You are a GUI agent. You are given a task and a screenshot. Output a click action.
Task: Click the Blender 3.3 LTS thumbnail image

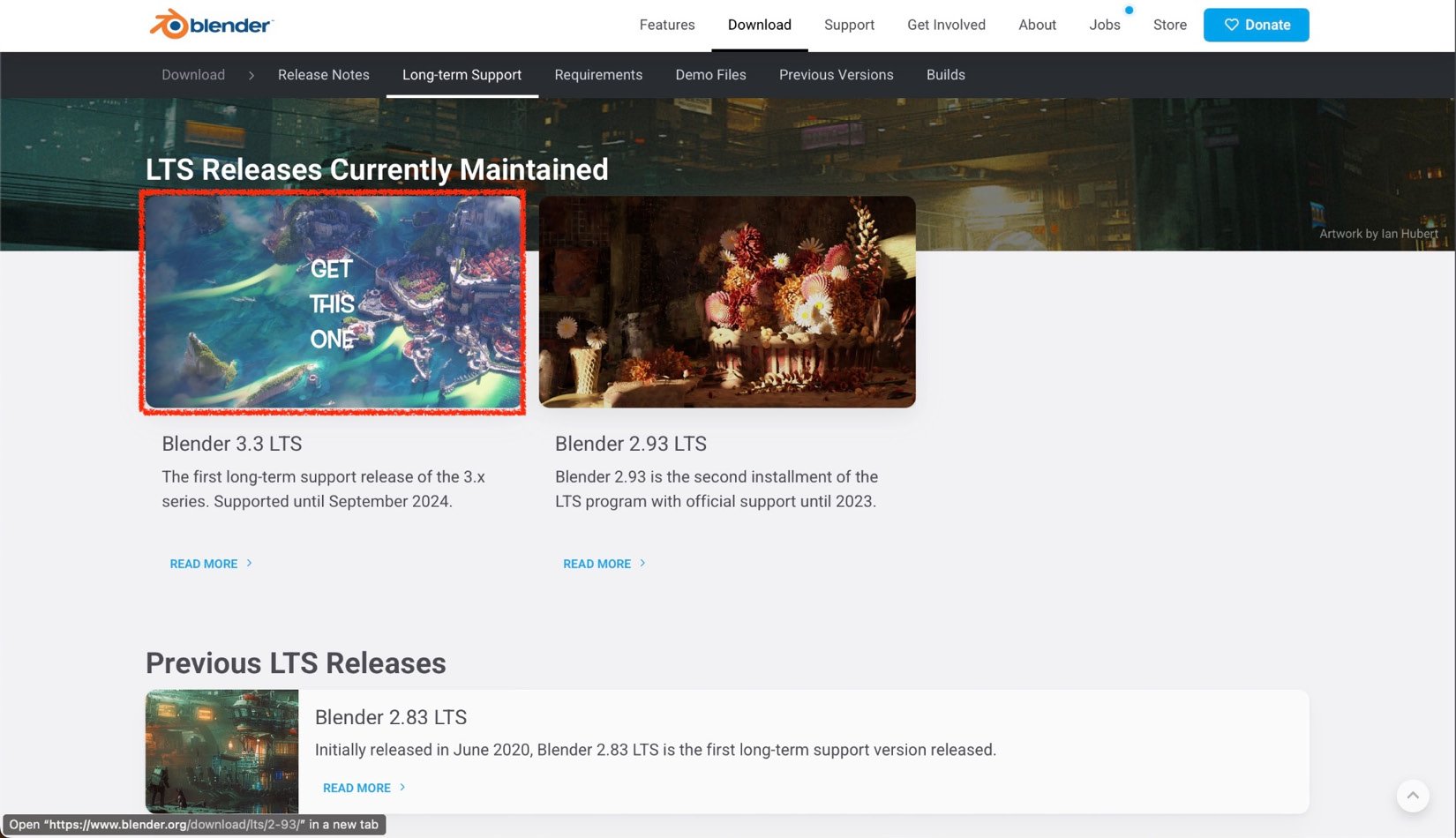pos(334,302)
